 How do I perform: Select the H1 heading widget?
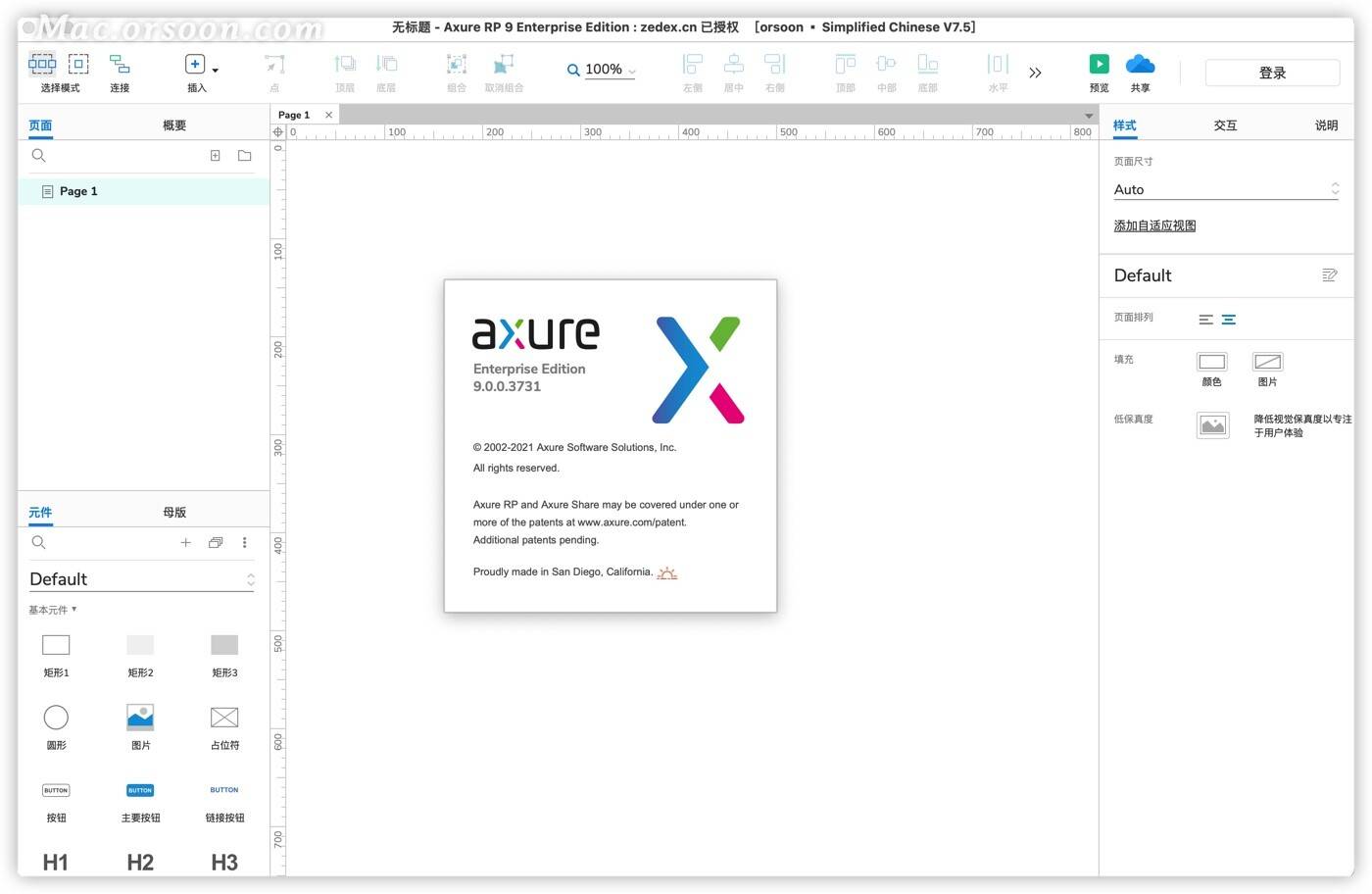tap(56, 862)
